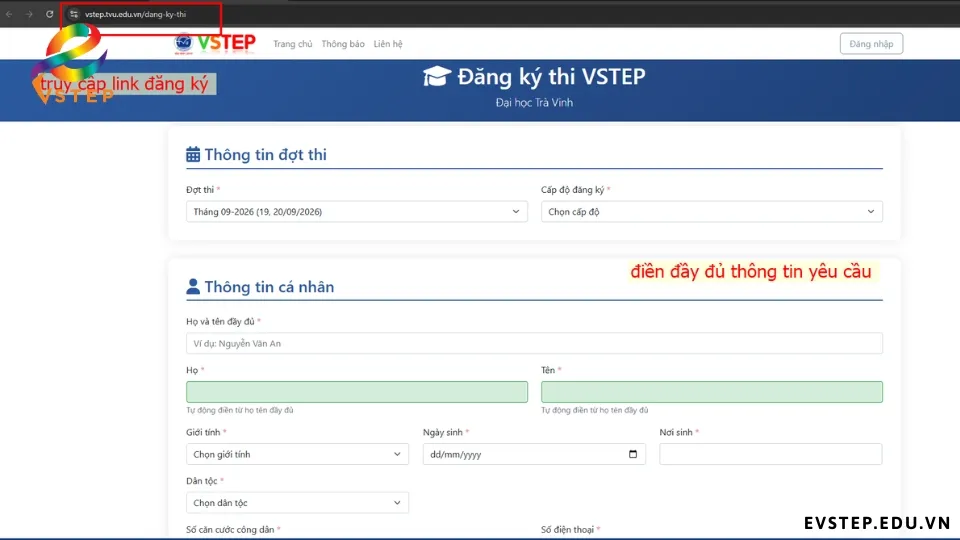The height and width of the screenshot is (540, 960).
Task: Click the Ngày sinh date field
Action: [534, 454]
